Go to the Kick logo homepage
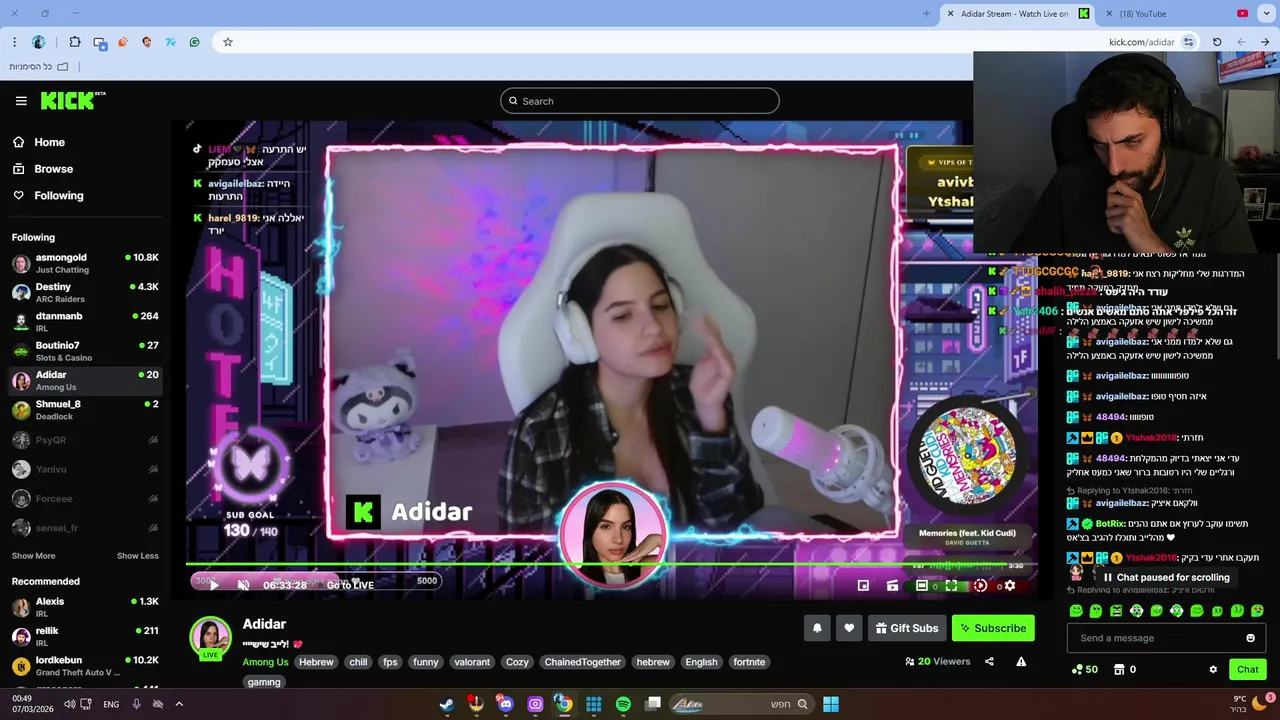This screenshot has width=1280, height=720. pos(72,100)
